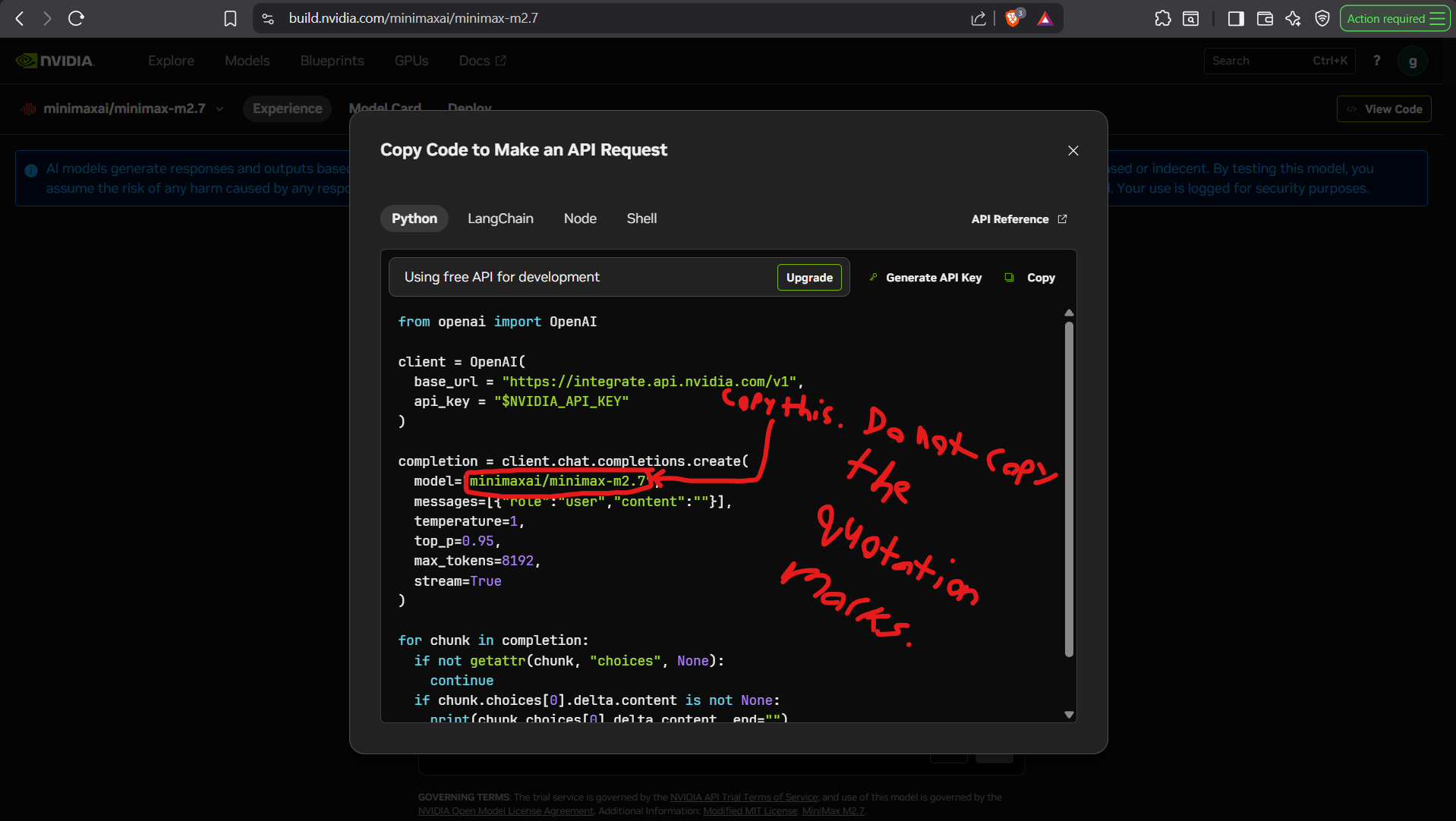This screenshot has height=821, width=1456.
Task: Open Leo AI sparkle icon
Action: tap(1293, 18)
